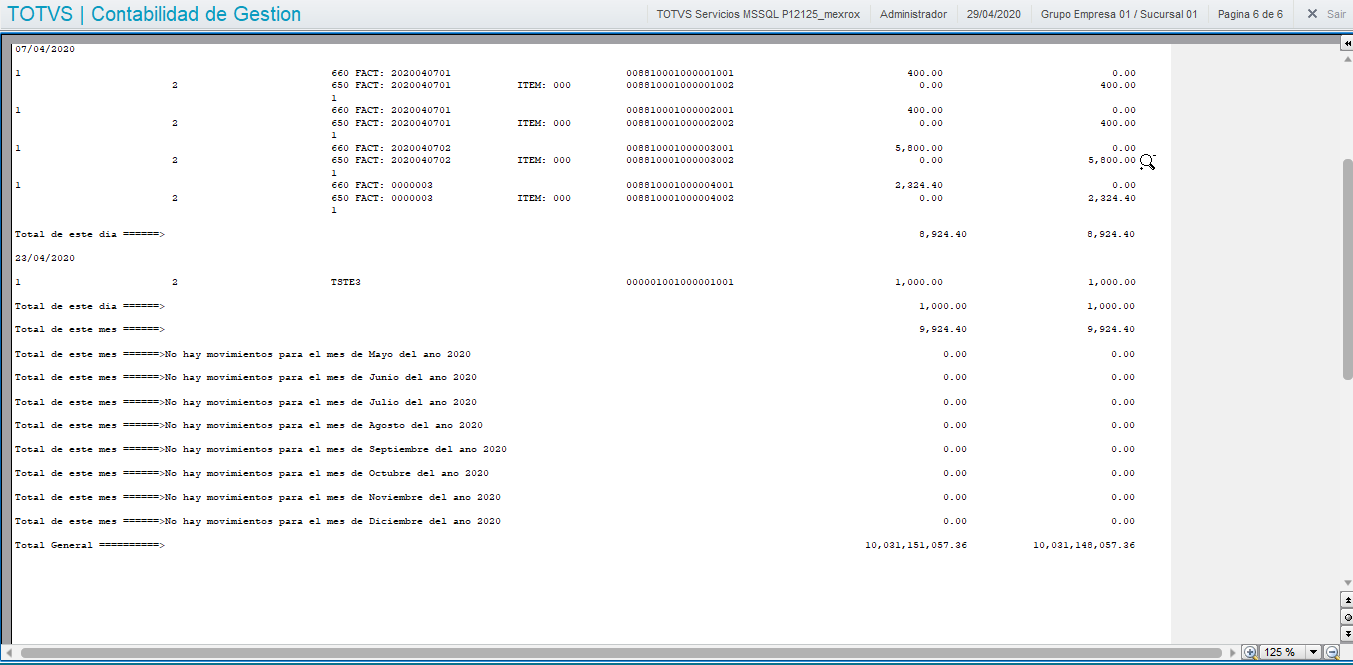Click account code 008810001000003001
Screen dimensions: 1353x665
tap(680, 148)
